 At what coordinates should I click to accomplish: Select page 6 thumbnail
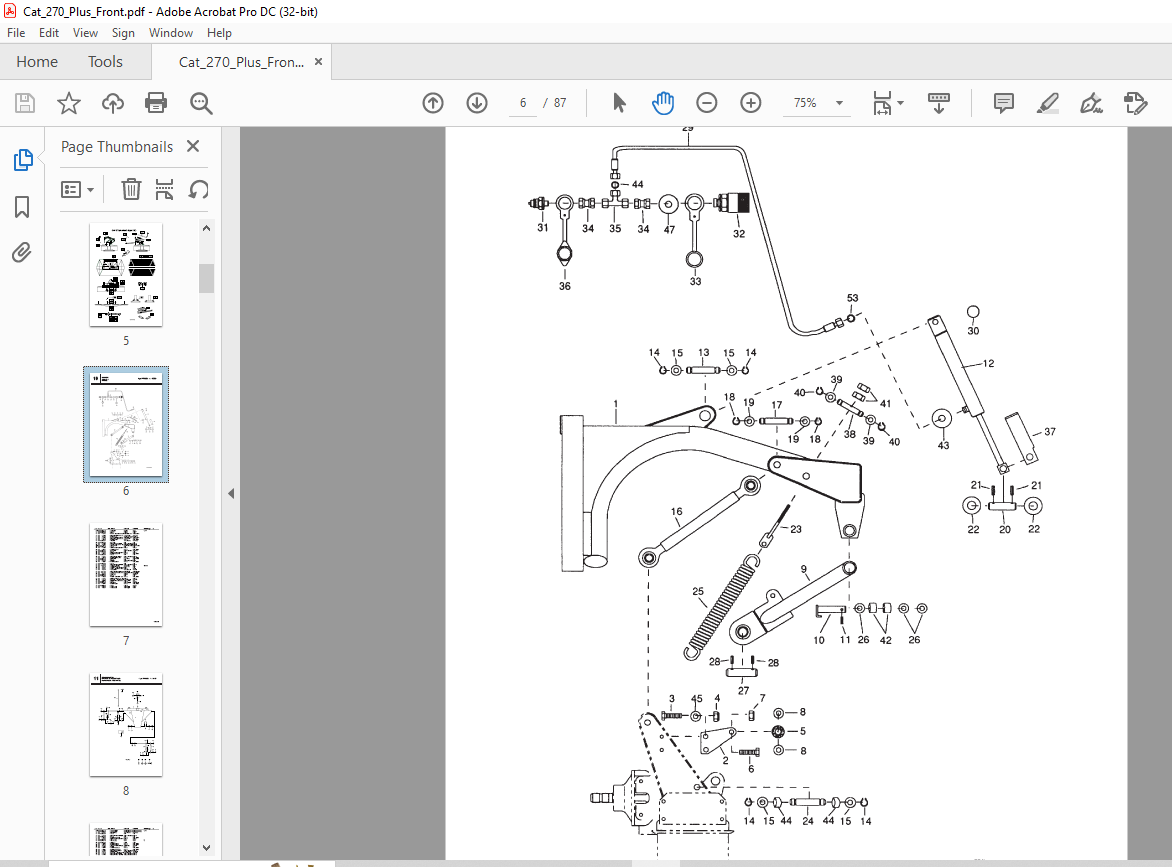pos(126,424)
